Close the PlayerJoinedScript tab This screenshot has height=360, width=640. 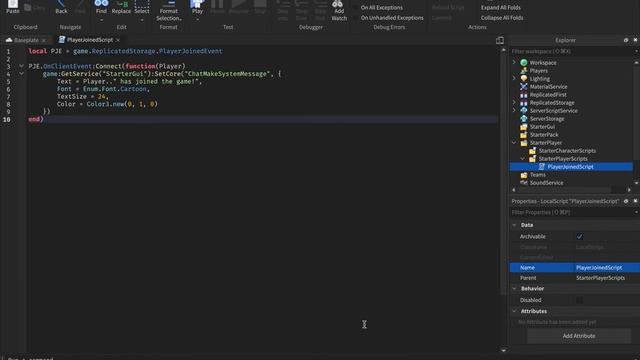(x=118, y=40)
